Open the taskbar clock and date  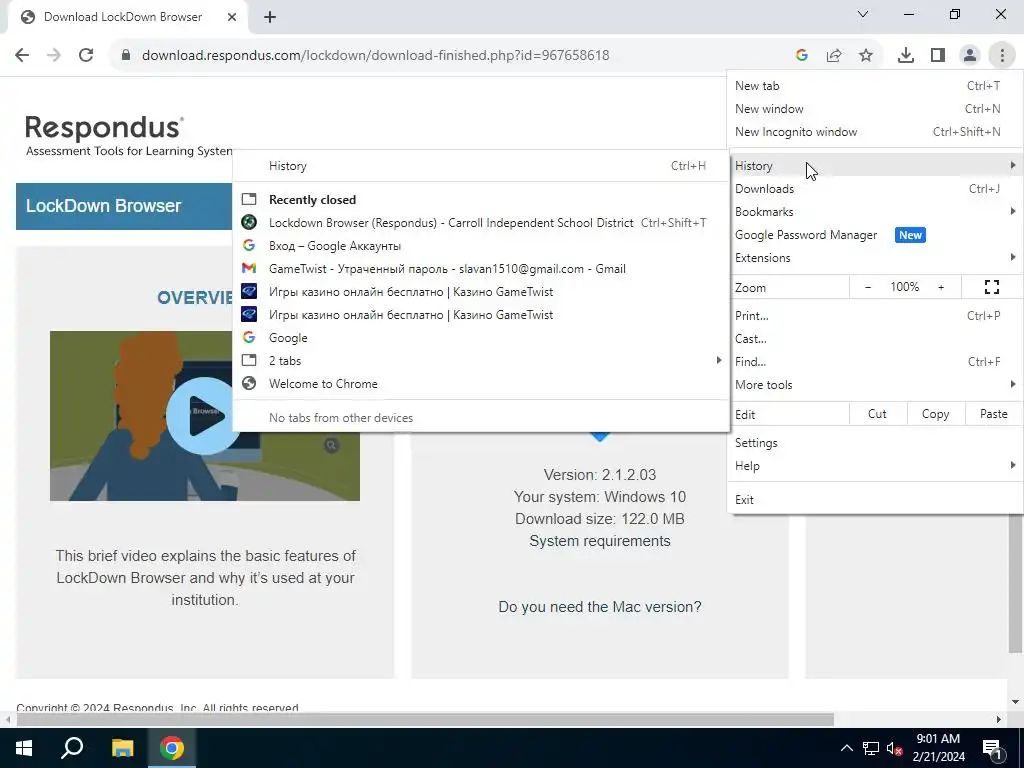[938, 748]
